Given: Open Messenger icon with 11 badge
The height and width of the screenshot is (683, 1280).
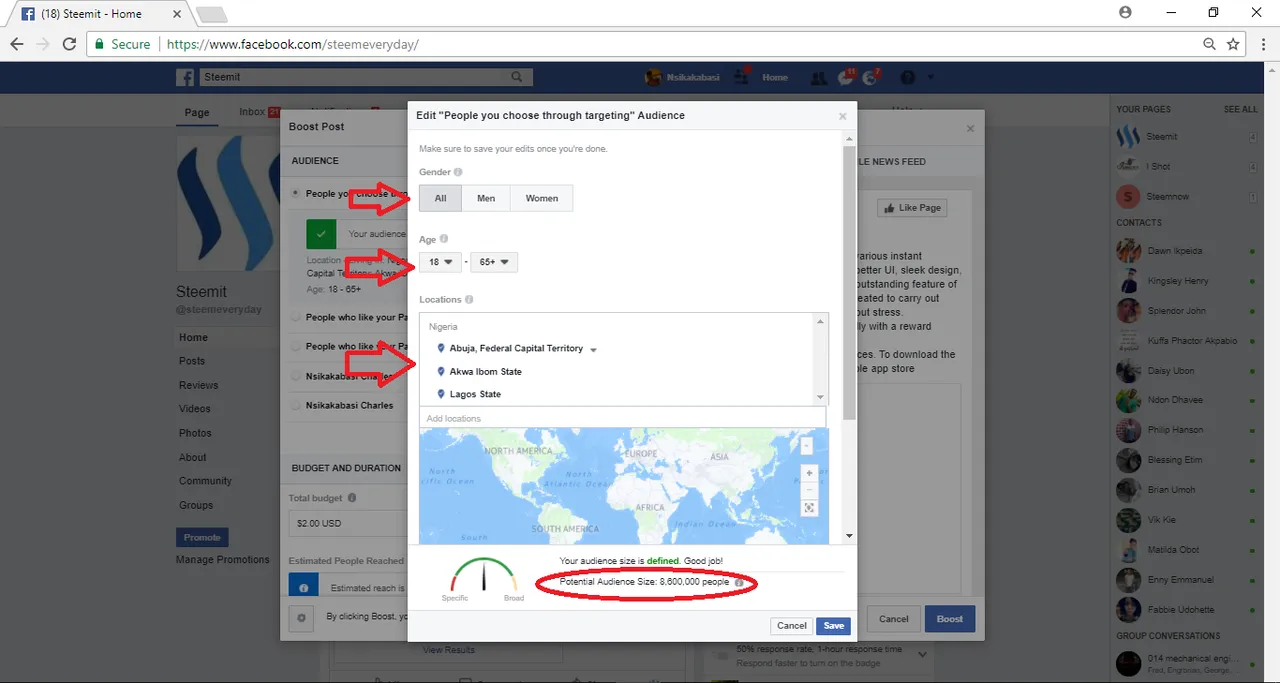Looking at the screenshot, I should tap(846, 77).
